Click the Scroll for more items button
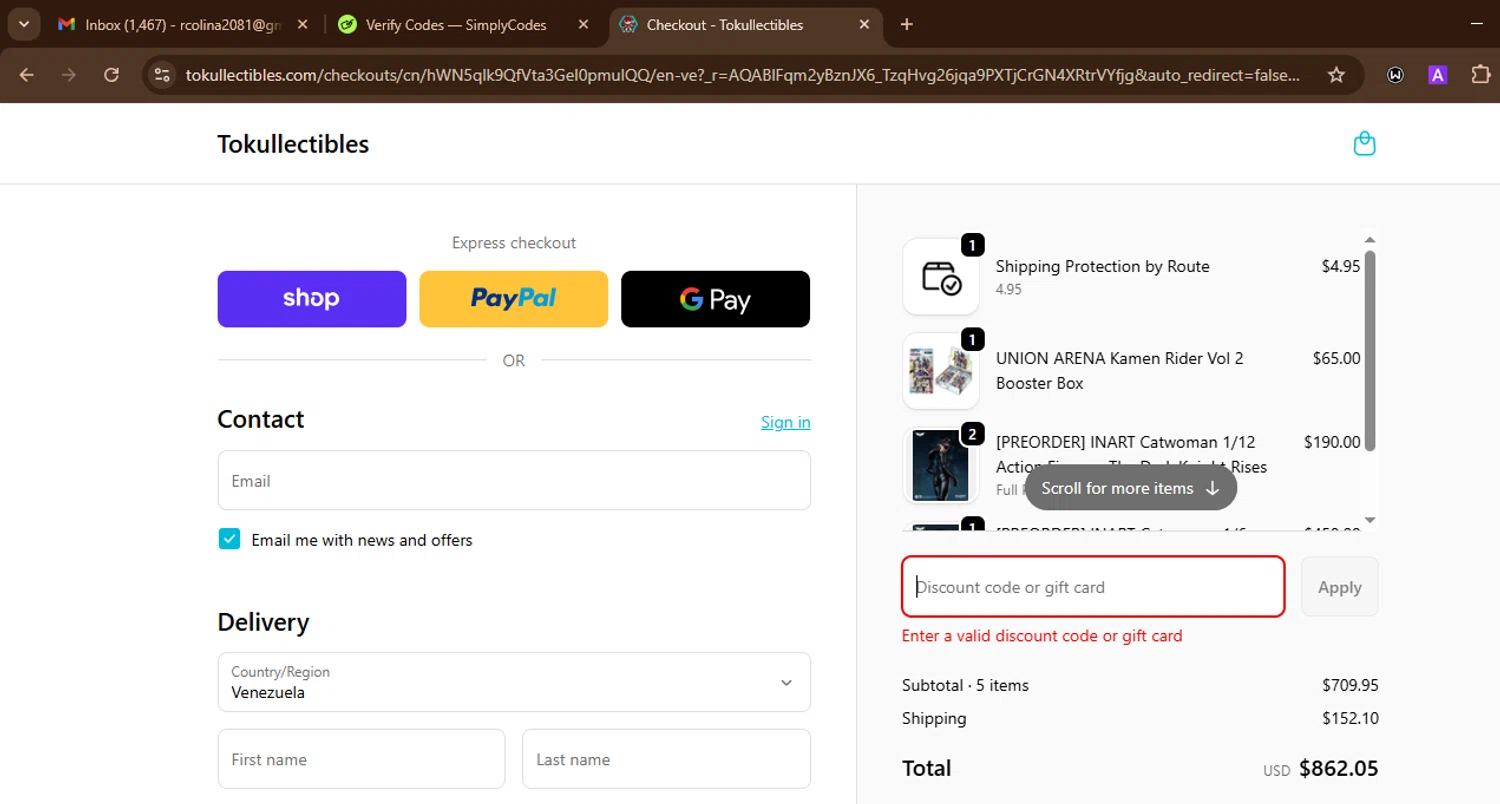The image size is (1500, 804). [1131, 488]
